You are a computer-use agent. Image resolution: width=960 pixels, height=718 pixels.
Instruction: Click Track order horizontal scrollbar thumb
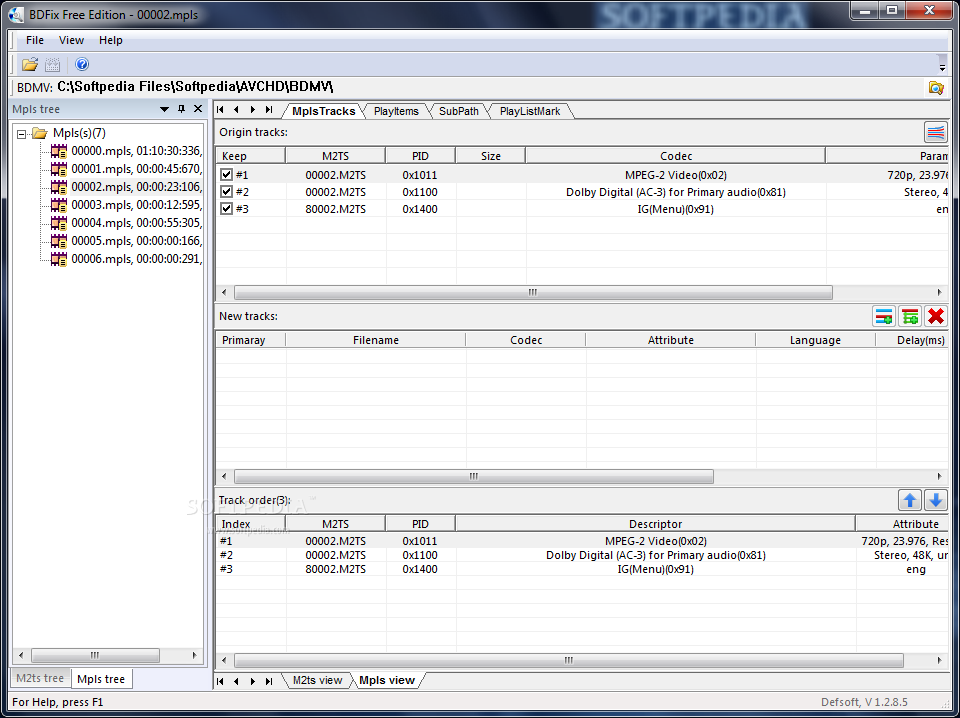coord(569,660)
